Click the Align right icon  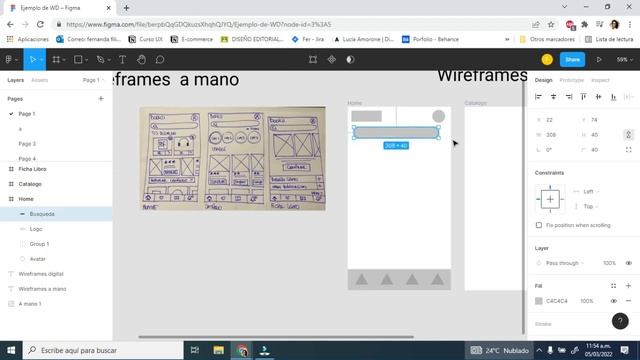click(x=569, y=97)
